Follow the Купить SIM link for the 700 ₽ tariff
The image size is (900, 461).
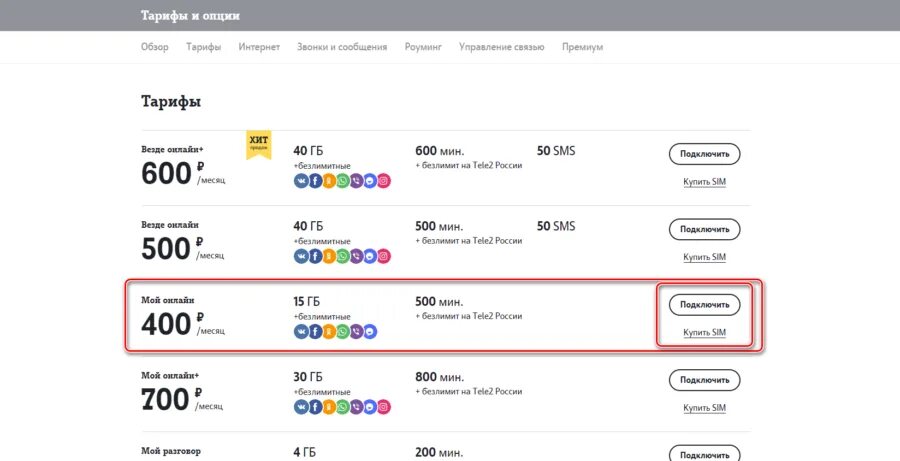[704, 408]
